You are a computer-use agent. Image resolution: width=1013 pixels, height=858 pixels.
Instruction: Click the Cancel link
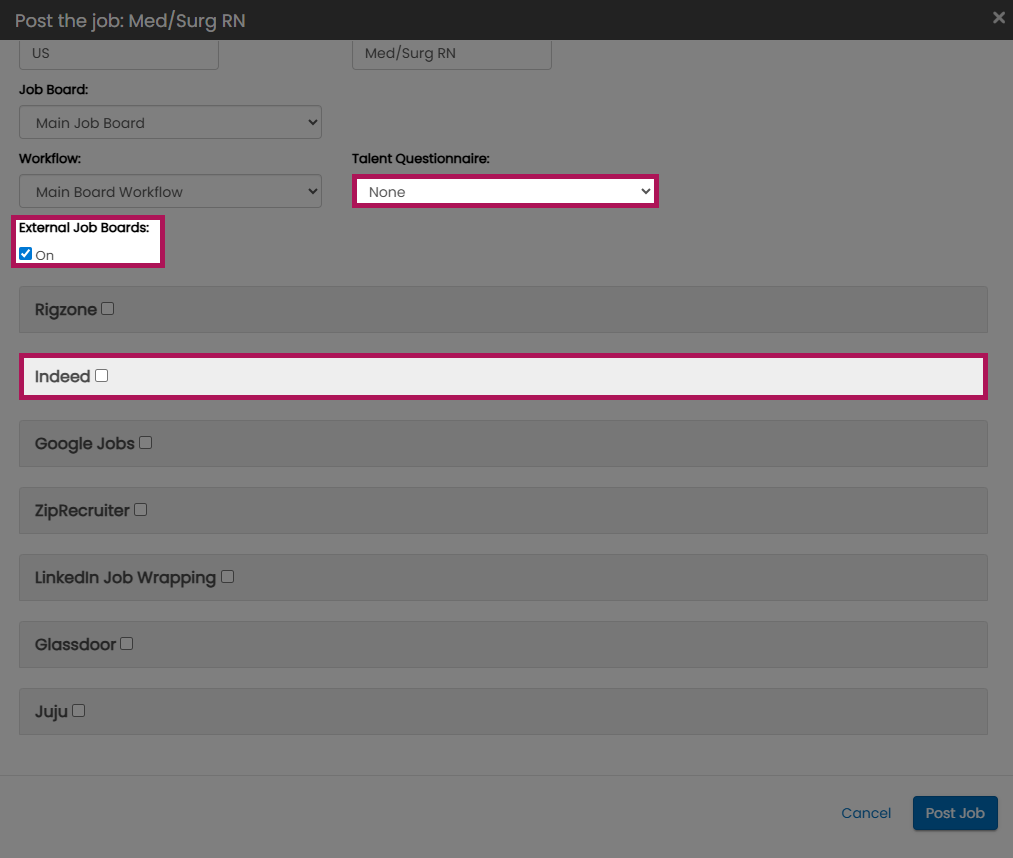pos(866,813)
